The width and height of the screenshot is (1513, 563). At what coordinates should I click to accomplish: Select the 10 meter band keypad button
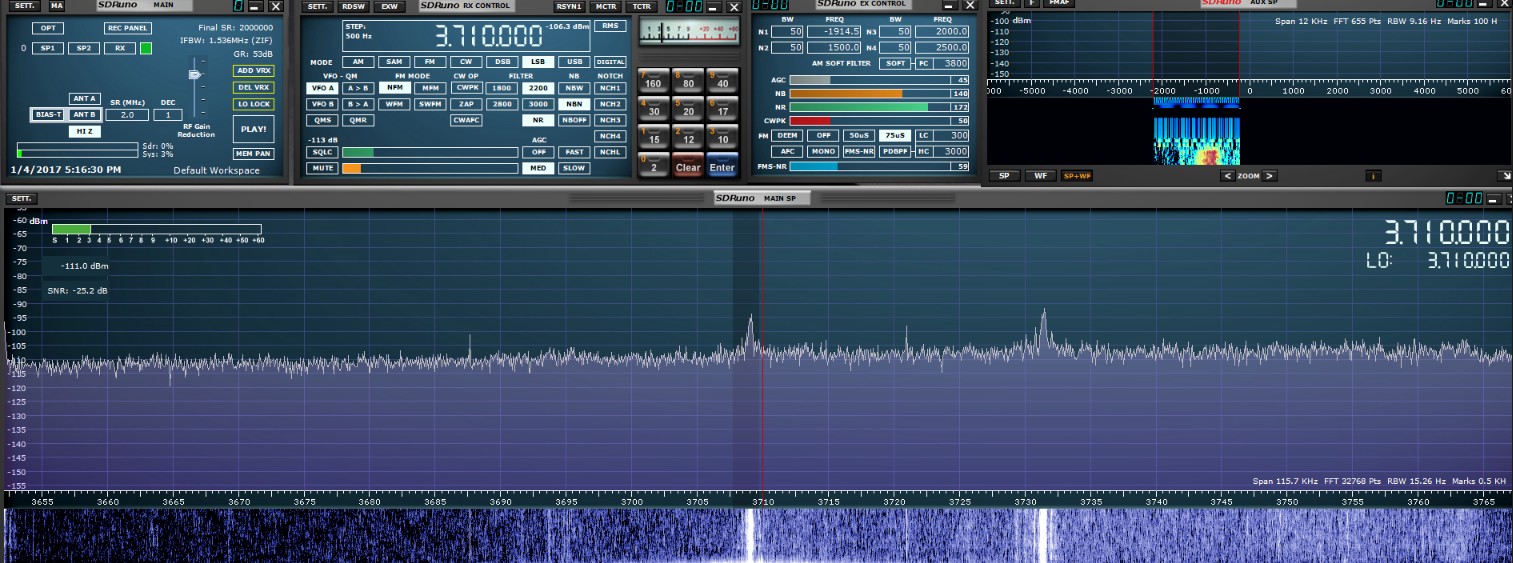click(721, 137)
